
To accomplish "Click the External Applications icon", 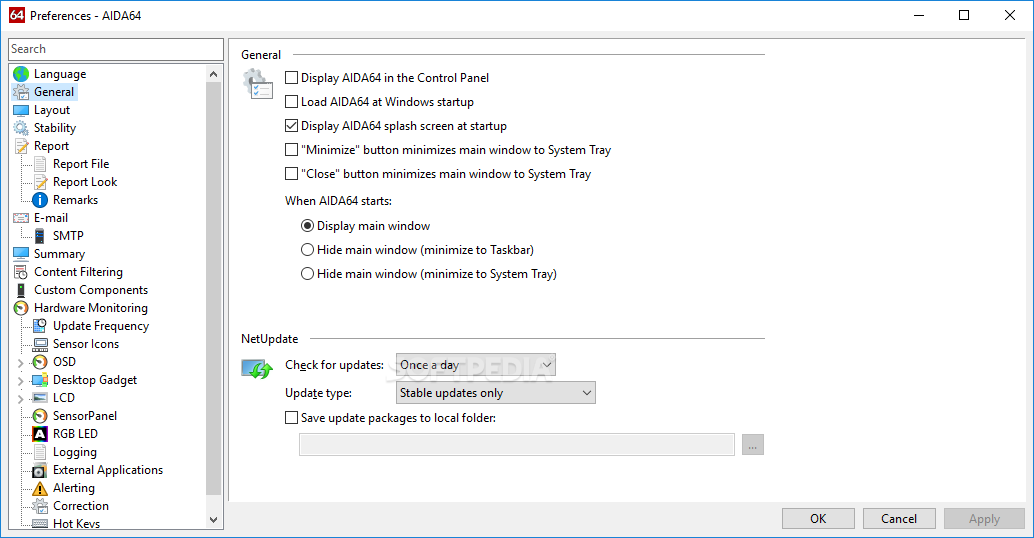I will 40,470.
